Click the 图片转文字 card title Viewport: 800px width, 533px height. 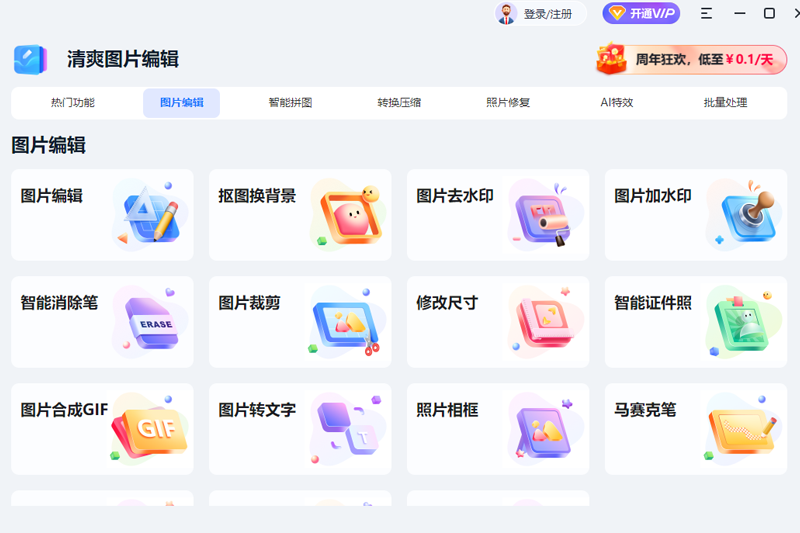pyautogui.click(x=257, y=410)
